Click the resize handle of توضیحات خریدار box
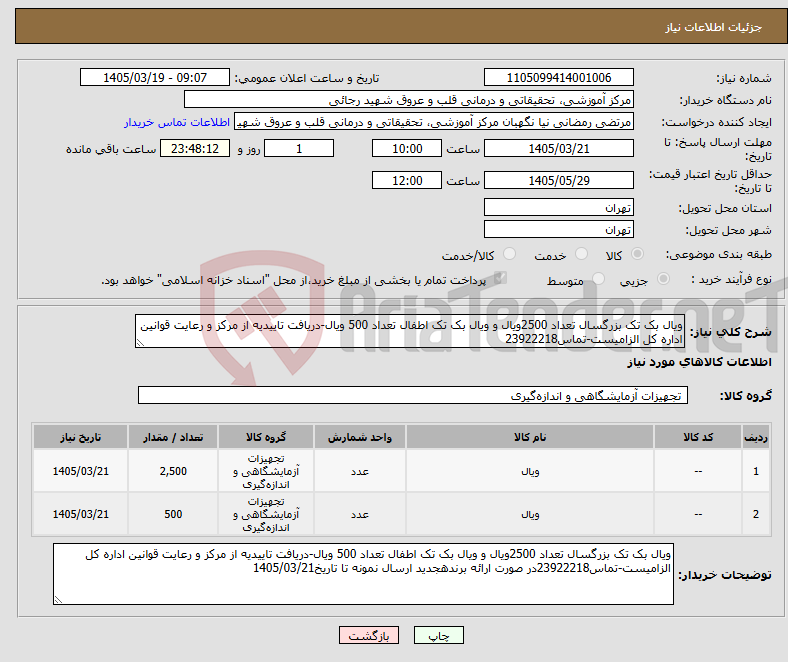The height and width of the screenshot is (662, 788). coord(58,600)
